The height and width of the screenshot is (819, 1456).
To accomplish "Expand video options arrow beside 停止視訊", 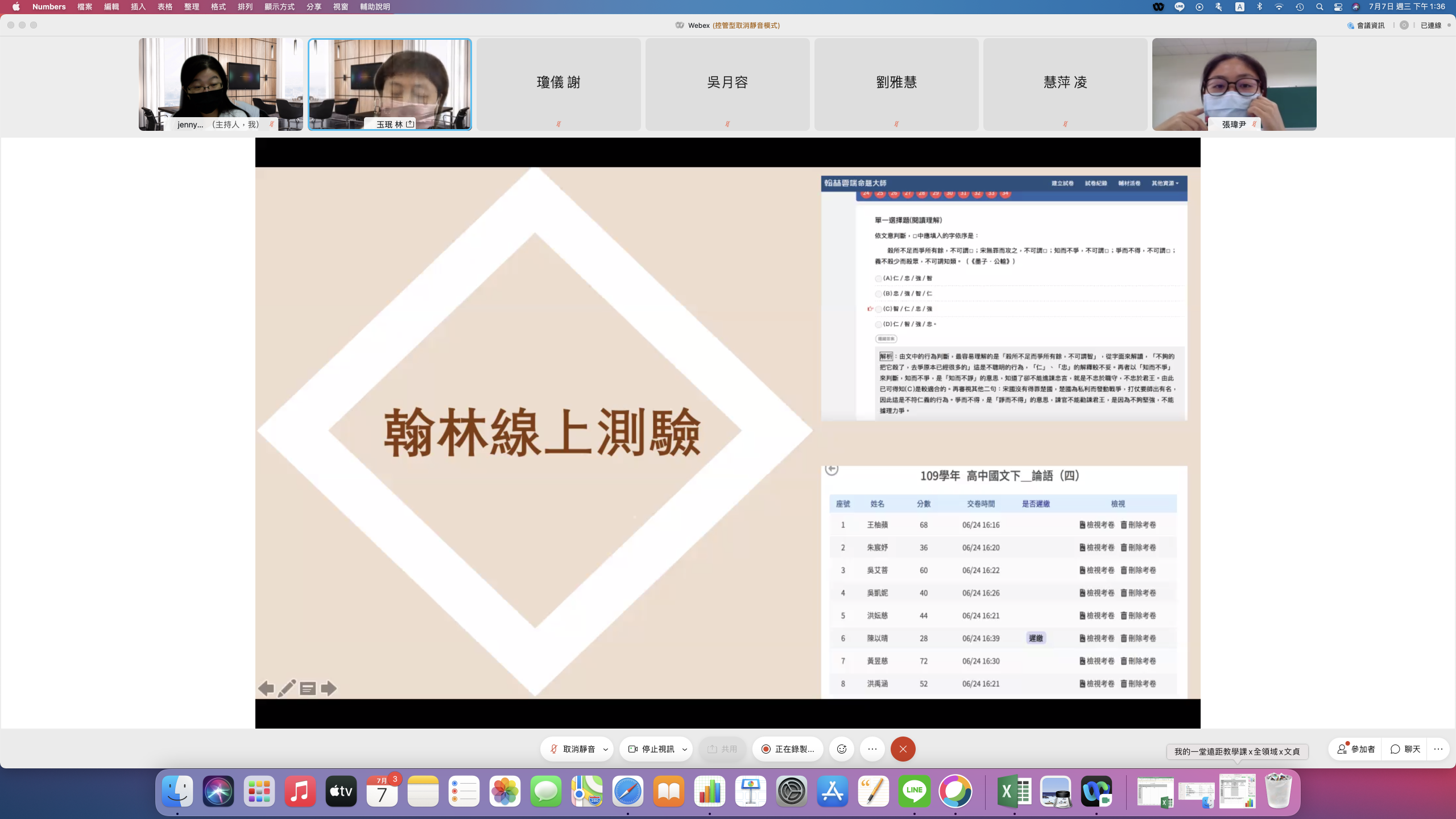I will point(685,749).
